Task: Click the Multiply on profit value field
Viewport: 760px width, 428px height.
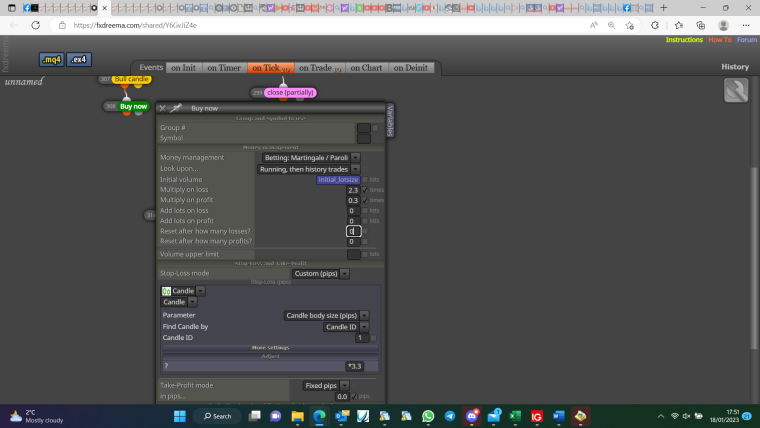Action: click(353, 200)
